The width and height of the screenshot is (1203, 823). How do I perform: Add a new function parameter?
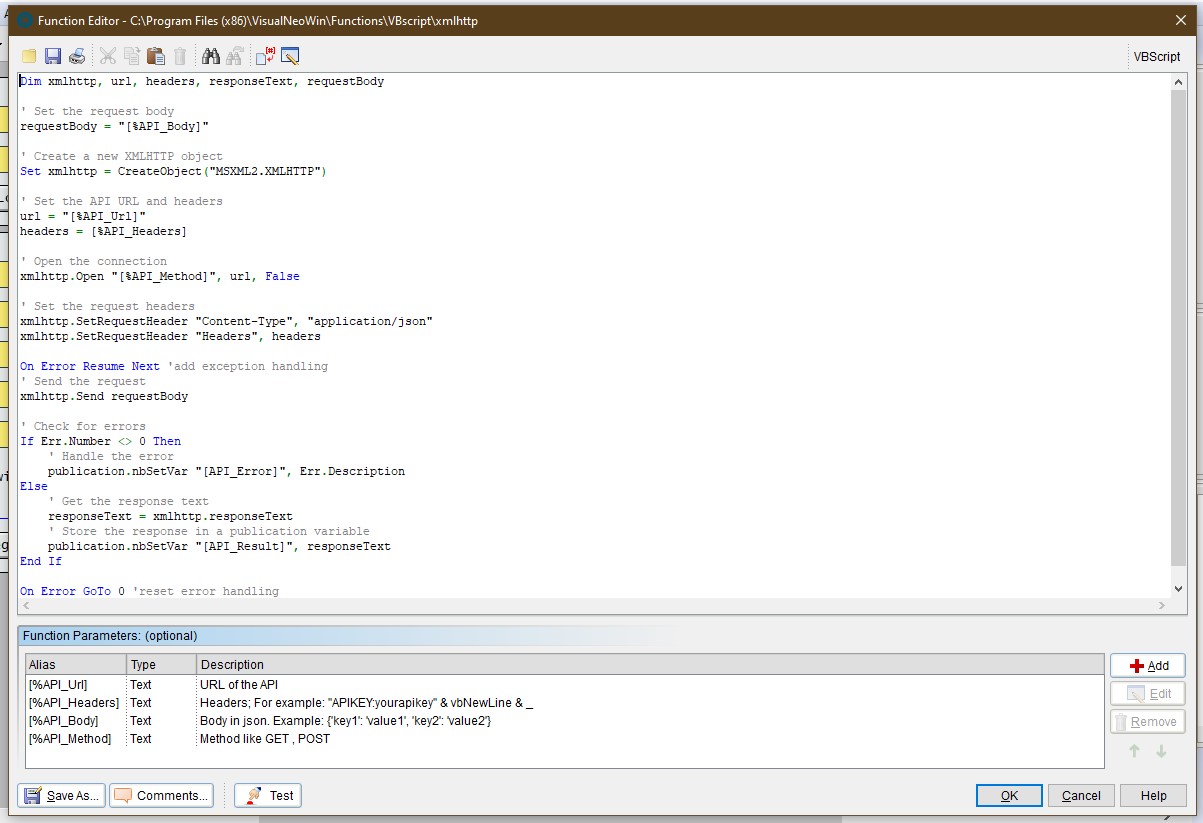tap(1147, 665)
